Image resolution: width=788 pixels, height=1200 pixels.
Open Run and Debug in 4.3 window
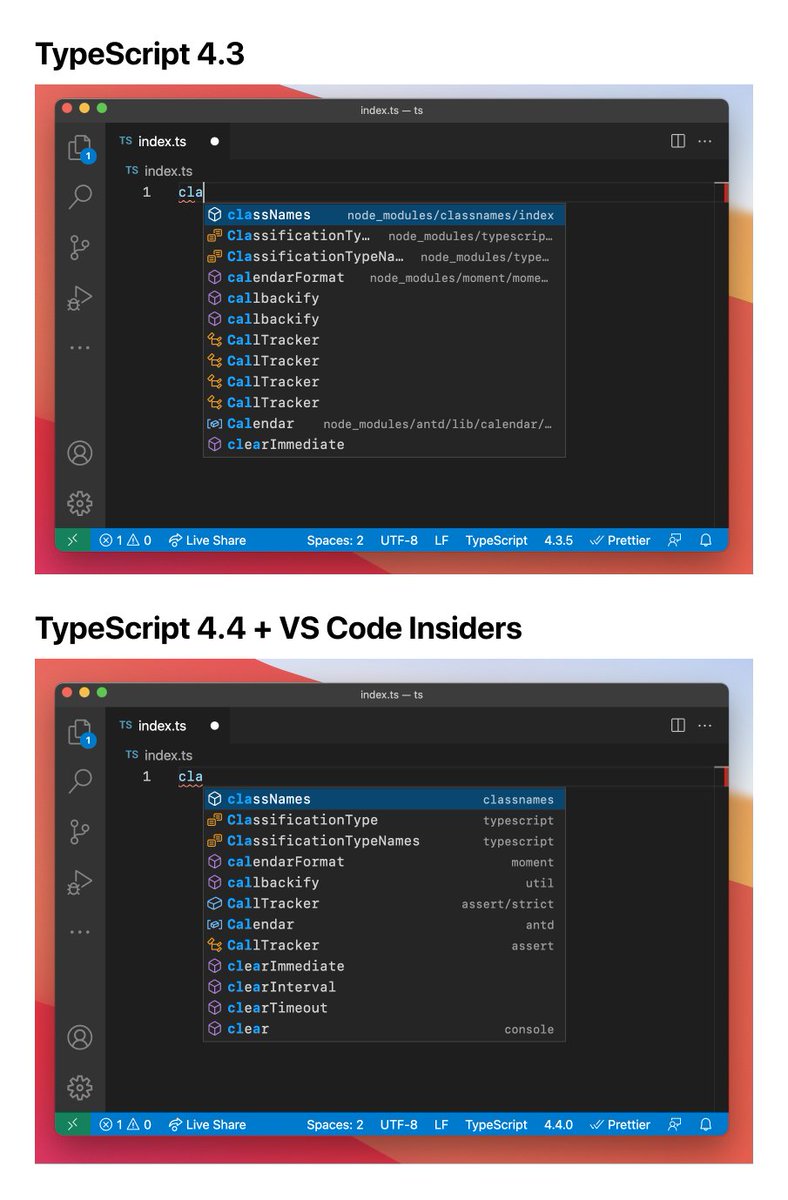[x=80, y=297]
